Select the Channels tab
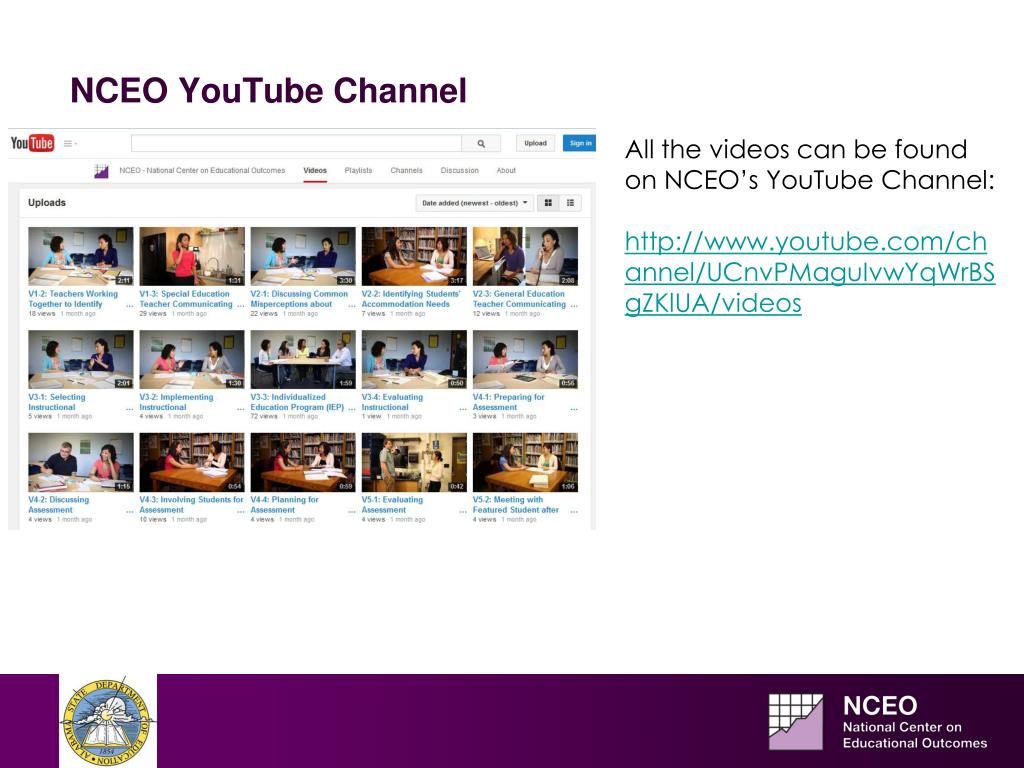 (406, 170)
